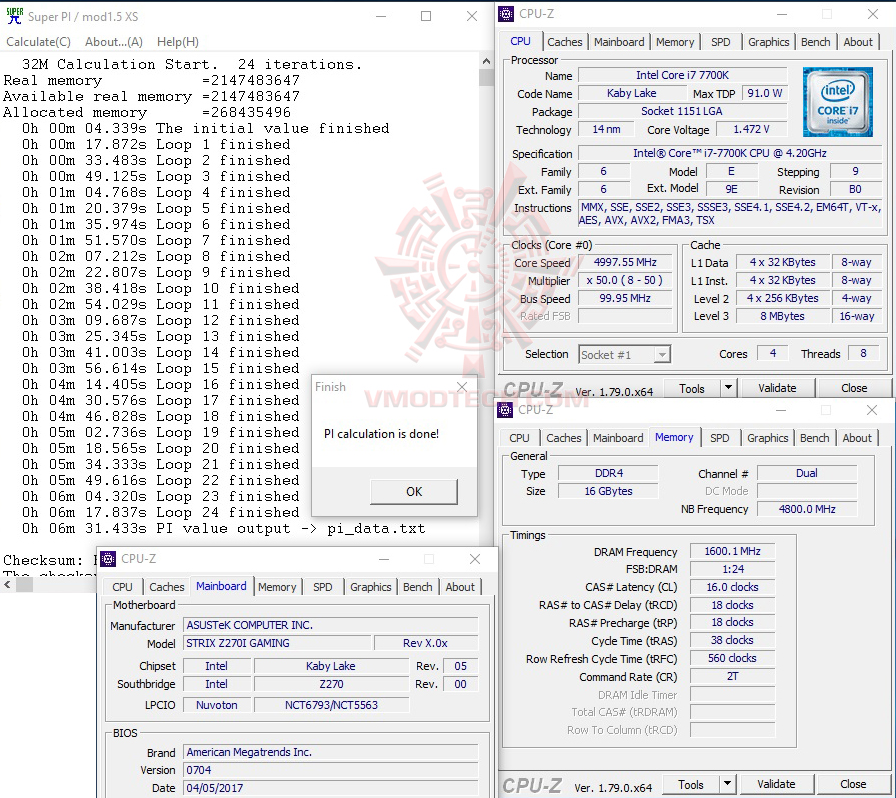Click the Intel Core i7 processor logo
This screenshot has height=798, width=896.
pyautogui.click(x=837, y=102)
